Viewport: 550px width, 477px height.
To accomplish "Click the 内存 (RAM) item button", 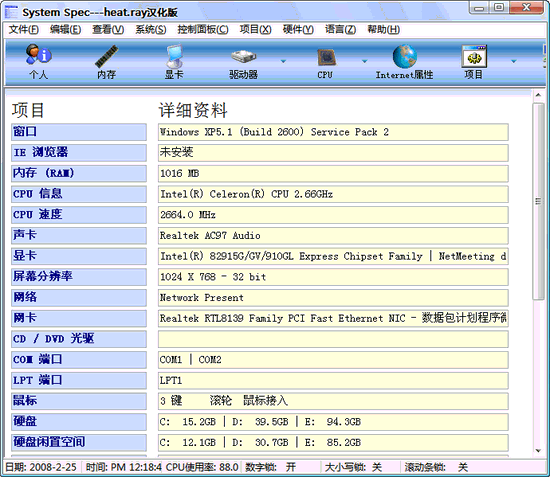I will pyautogui.click(x=79, y=173).
